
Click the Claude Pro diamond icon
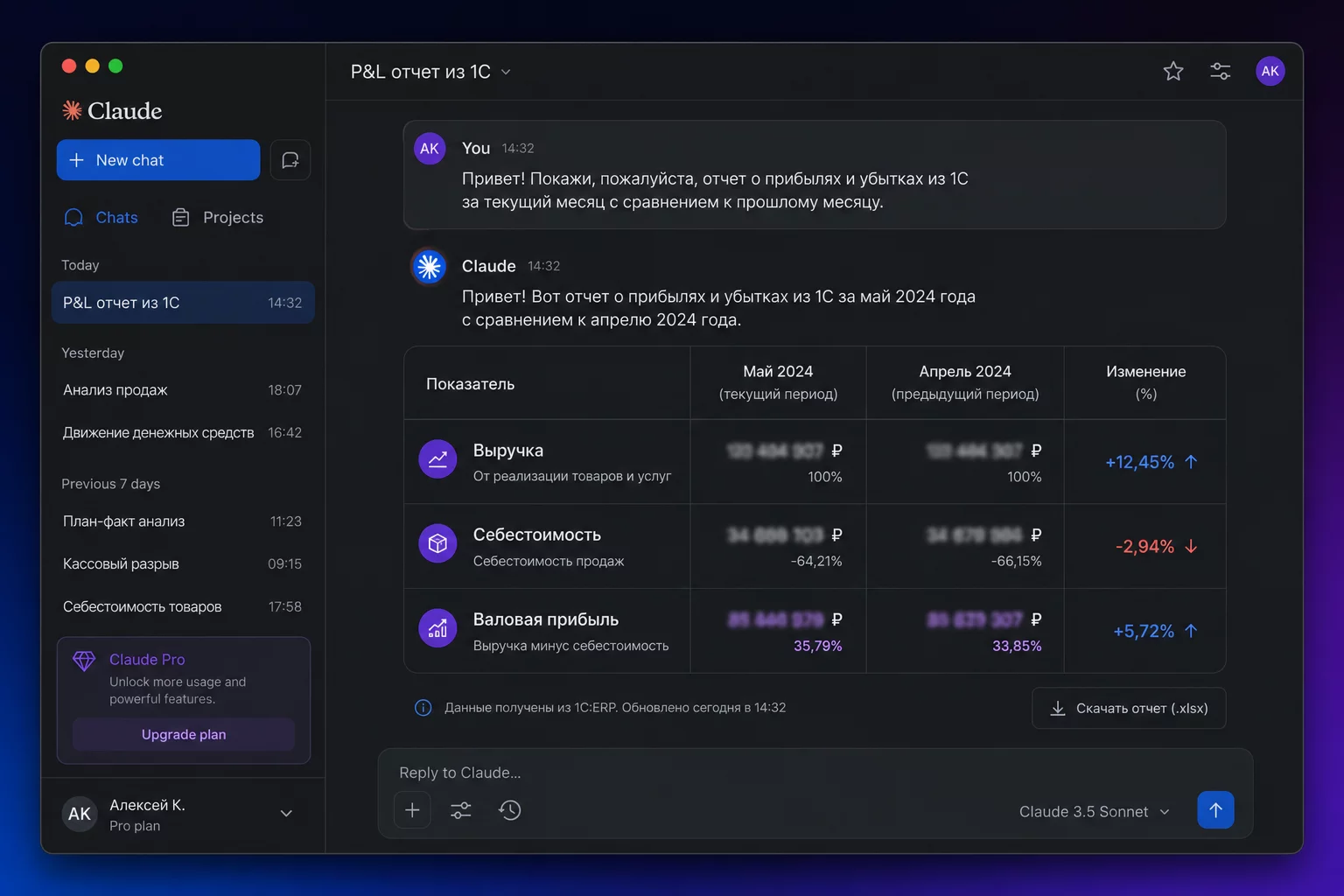click(x=84, y=661)
